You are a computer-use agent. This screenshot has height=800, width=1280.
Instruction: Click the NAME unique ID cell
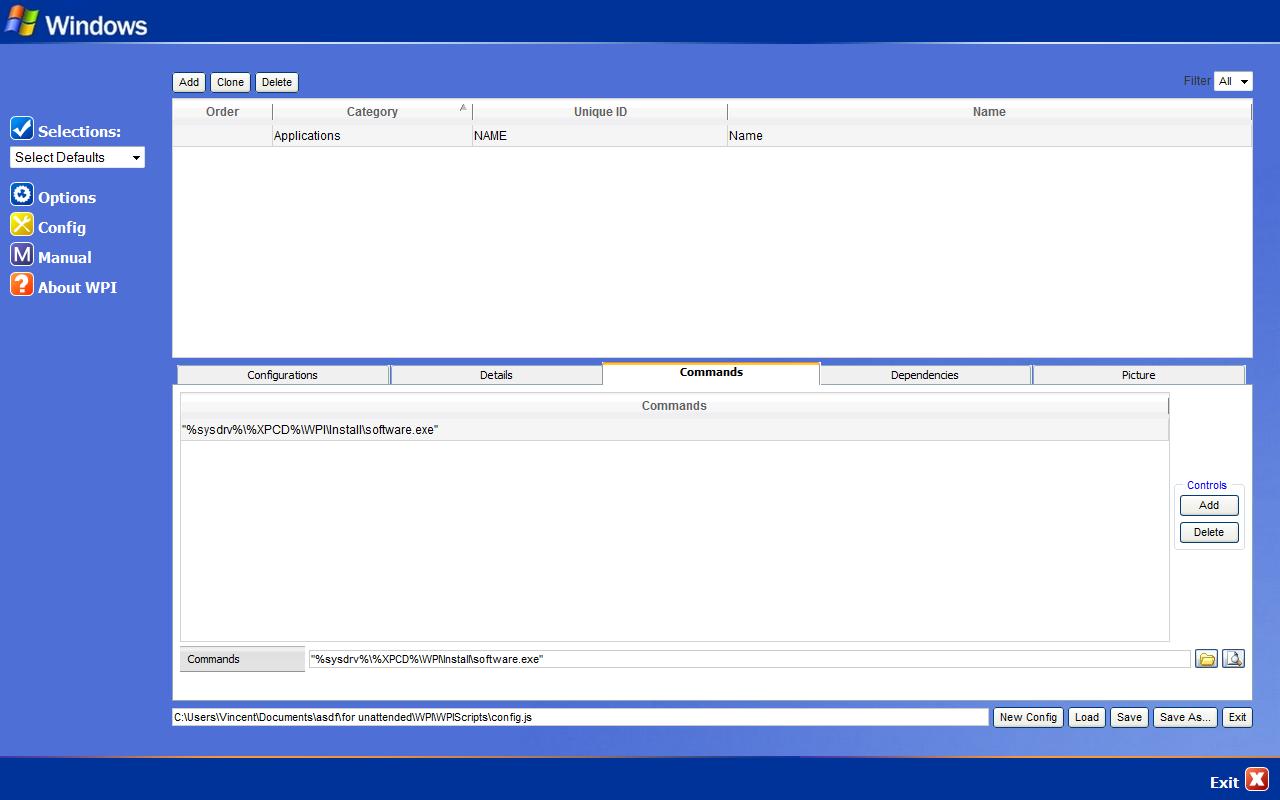point(600,136)
